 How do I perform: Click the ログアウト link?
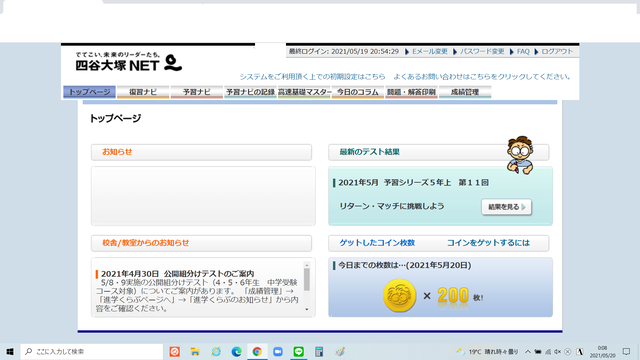[557, 51]
